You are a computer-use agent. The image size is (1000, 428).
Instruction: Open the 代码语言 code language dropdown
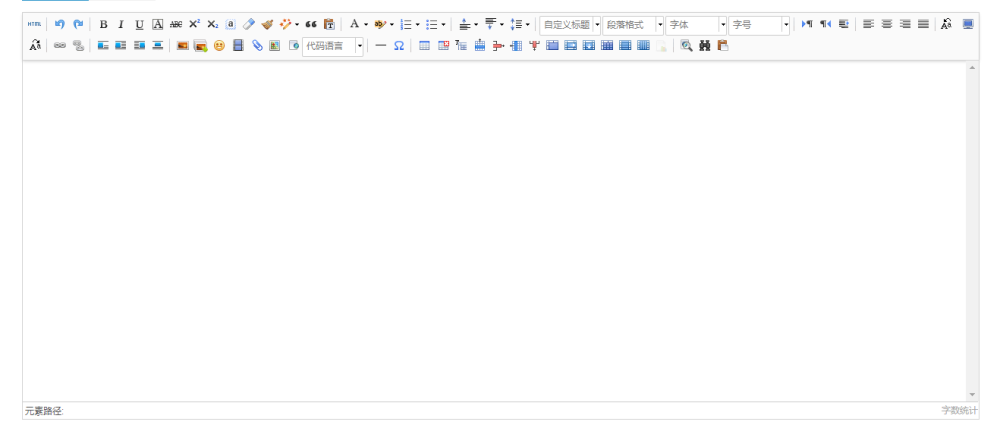(x=333, y=46)
